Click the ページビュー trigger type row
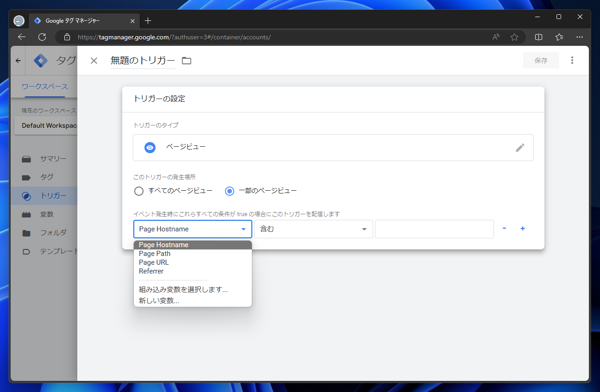The height and width of the screenshot is (392, 600). click(333, 147)
